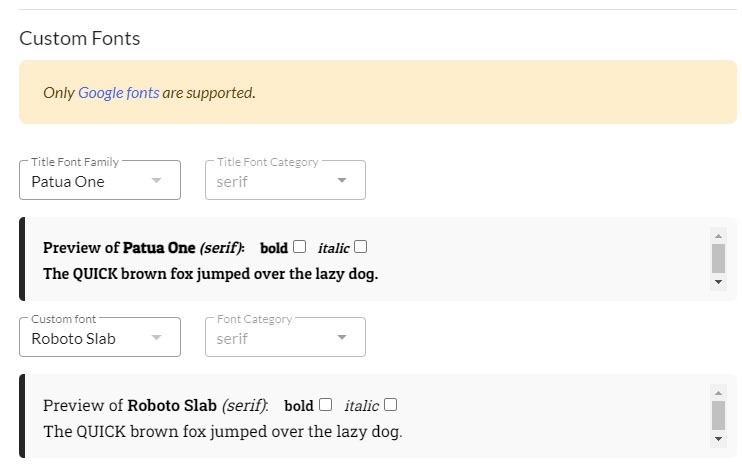Click the Font Category dropdown arrow
The width and height of the screenshot is (742, 469).
coord(342,337)
